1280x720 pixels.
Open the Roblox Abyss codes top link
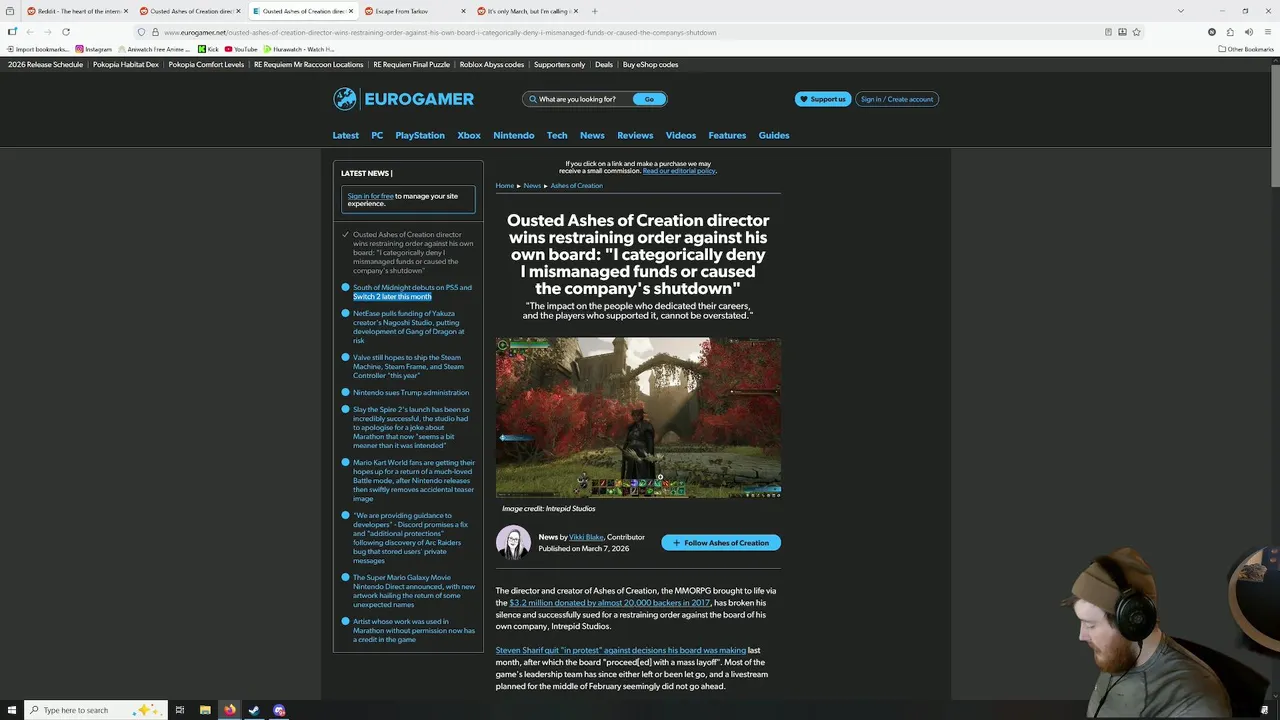tap(492, 65)
